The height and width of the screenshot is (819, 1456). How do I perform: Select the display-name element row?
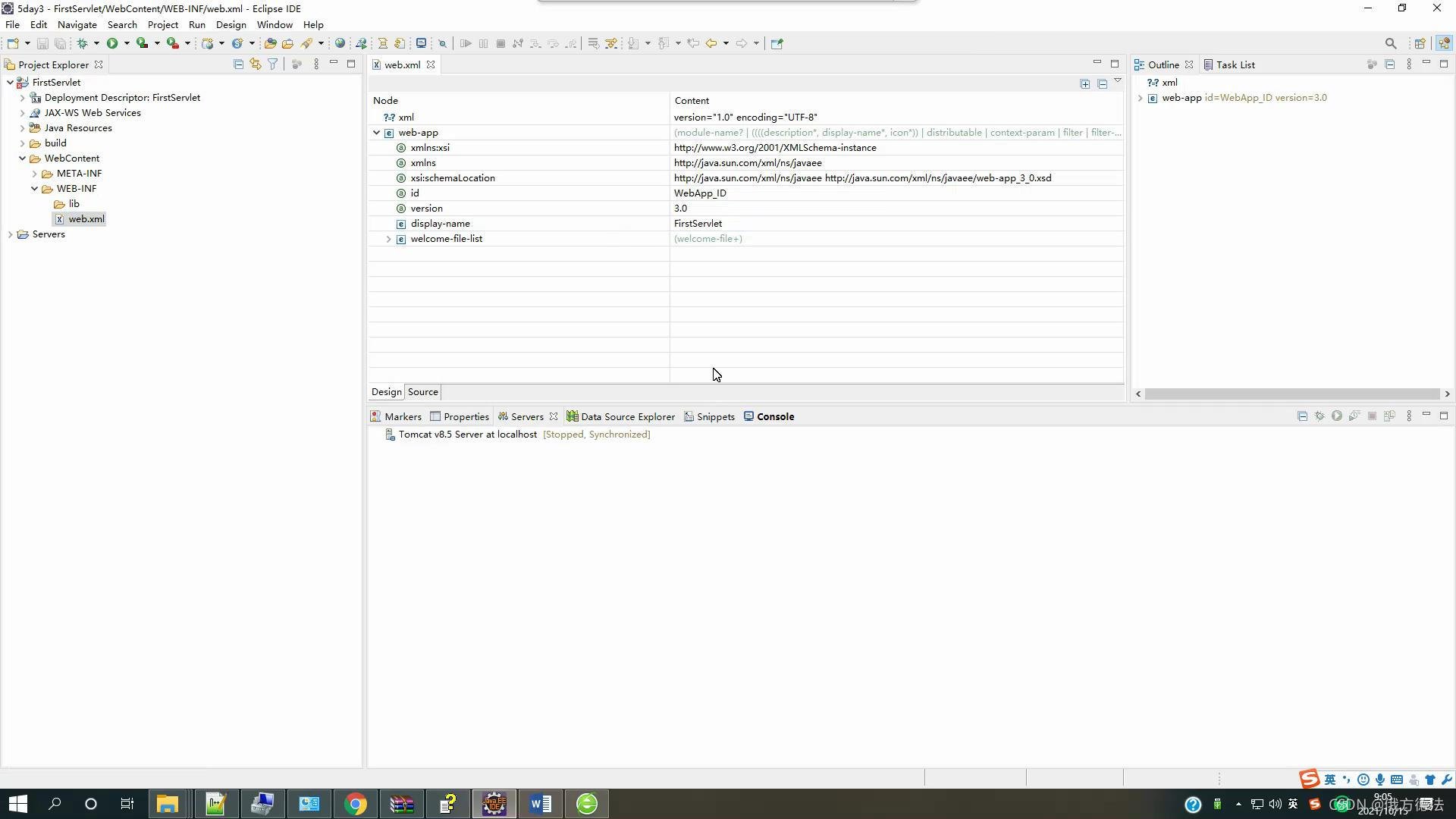[x=745, y=223]
